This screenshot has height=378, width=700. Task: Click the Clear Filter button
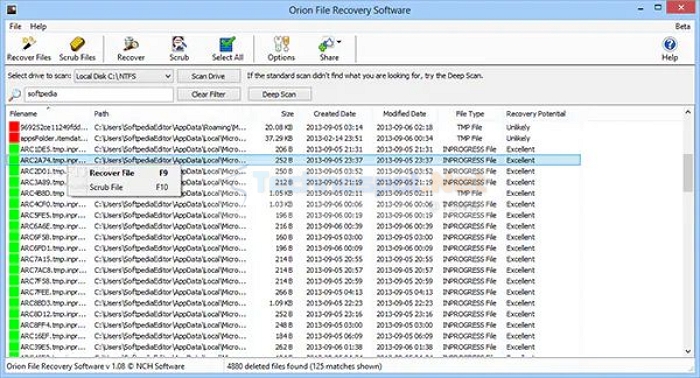208,94
